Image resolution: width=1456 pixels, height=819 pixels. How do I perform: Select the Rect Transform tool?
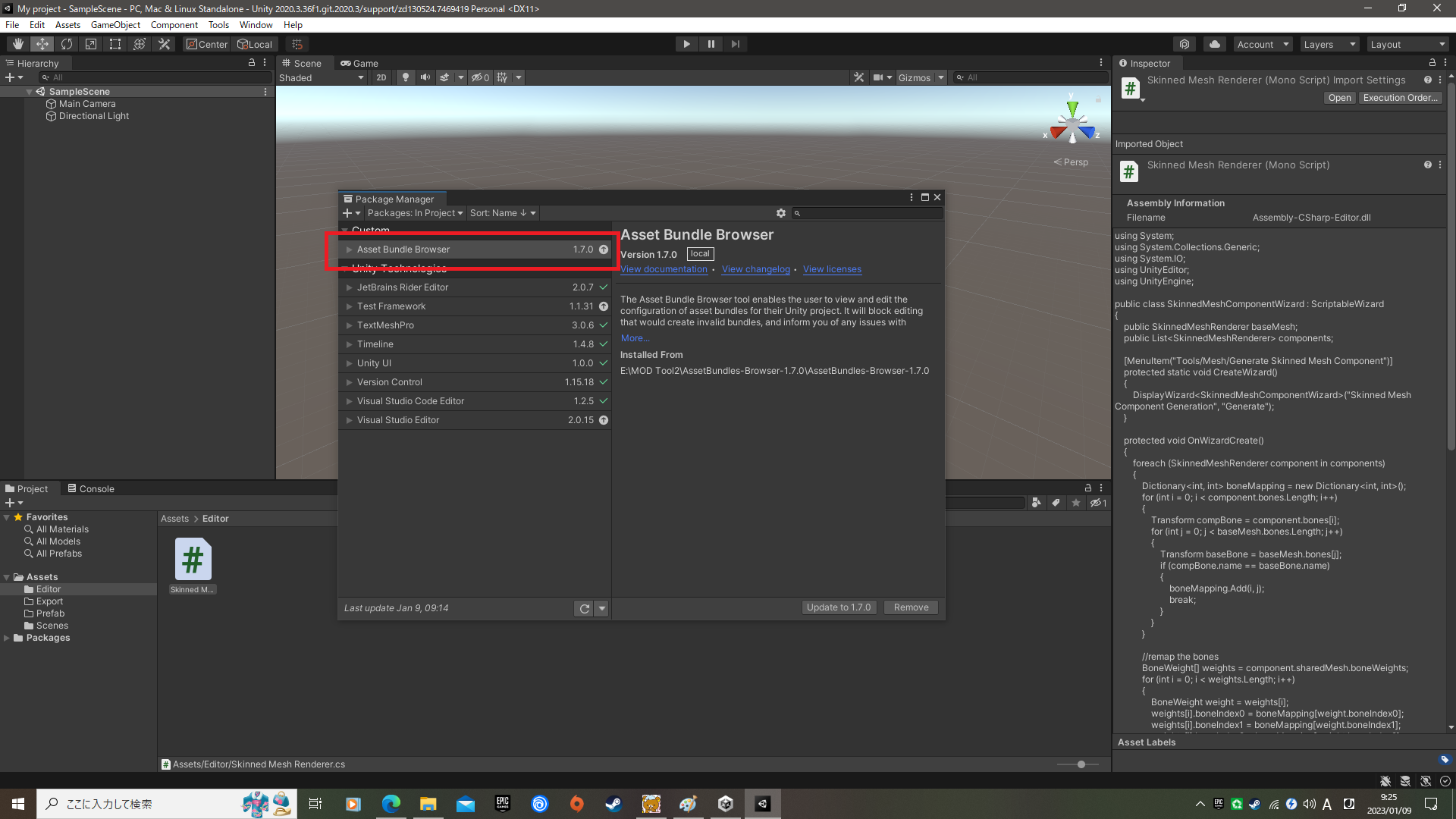(x=115, y=44)
